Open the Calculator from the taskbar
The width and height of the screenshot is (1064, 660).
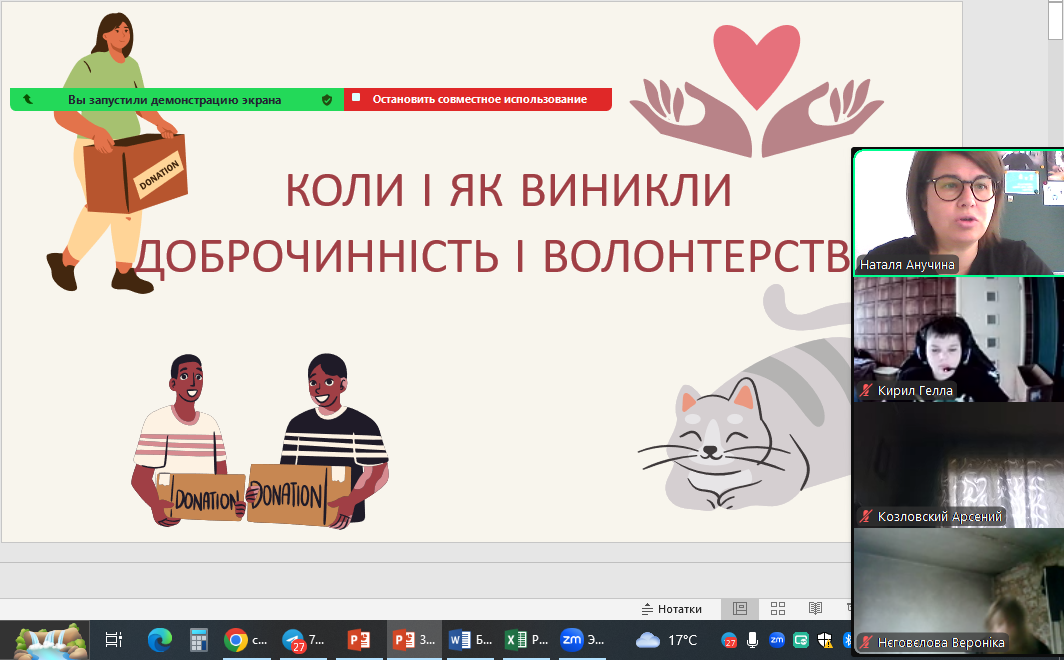pyautogui.click(x=198, y=640)
